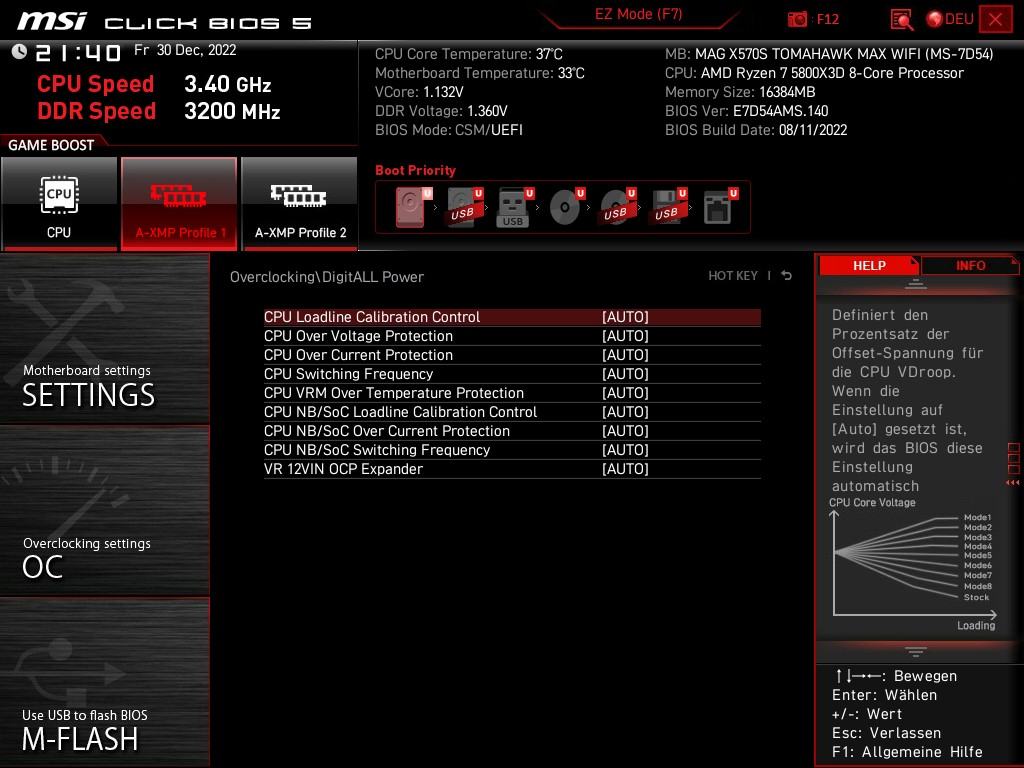Select the optical disc boot icon without a USB label
Viewport: 1024px width, 768px height.
click(x=566, y=207)
